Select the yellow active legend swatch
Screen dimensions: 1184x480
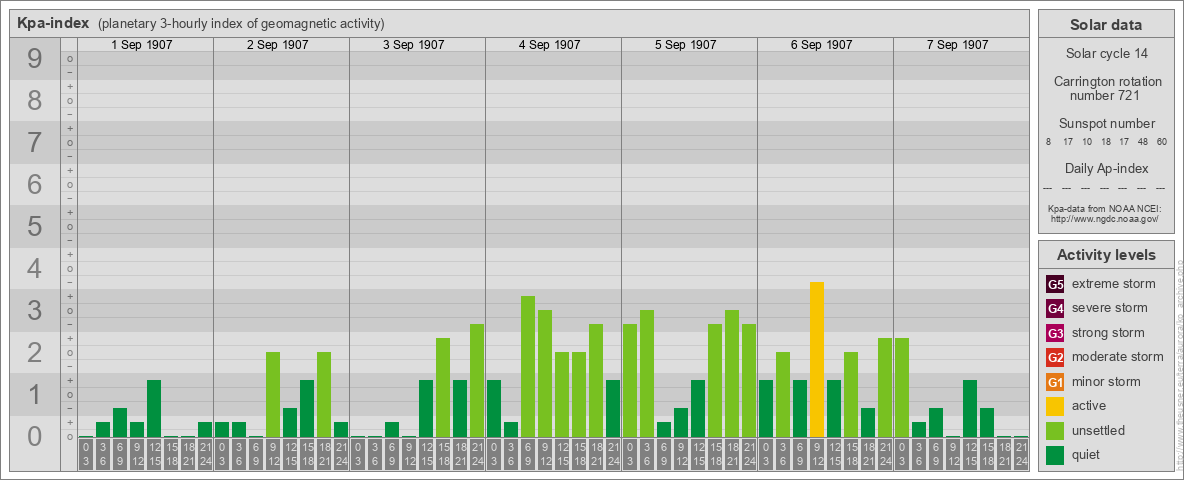point(1055,406)
